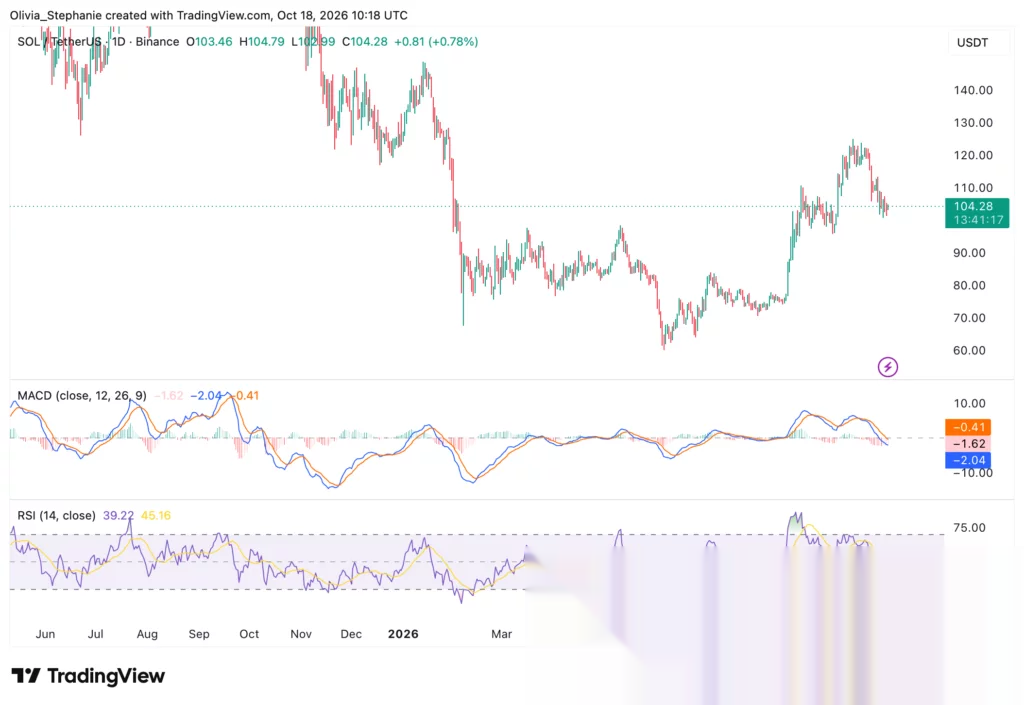Click the green 104.28 current price label
Image resolution: width=1024 pixels, height=705 pixels.
point(977,213)
